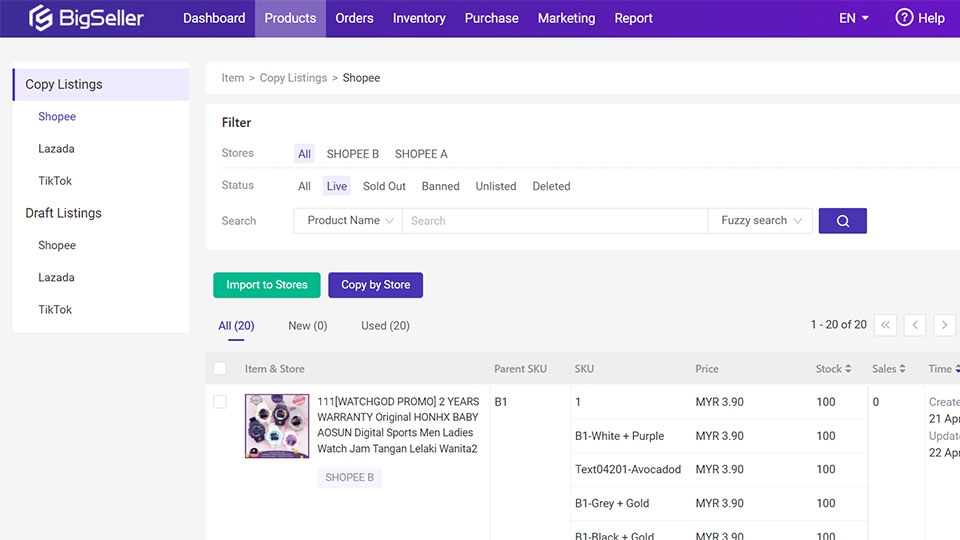Switch to the Used (20) tab
The image size is (960, 540).
[385, 326]
